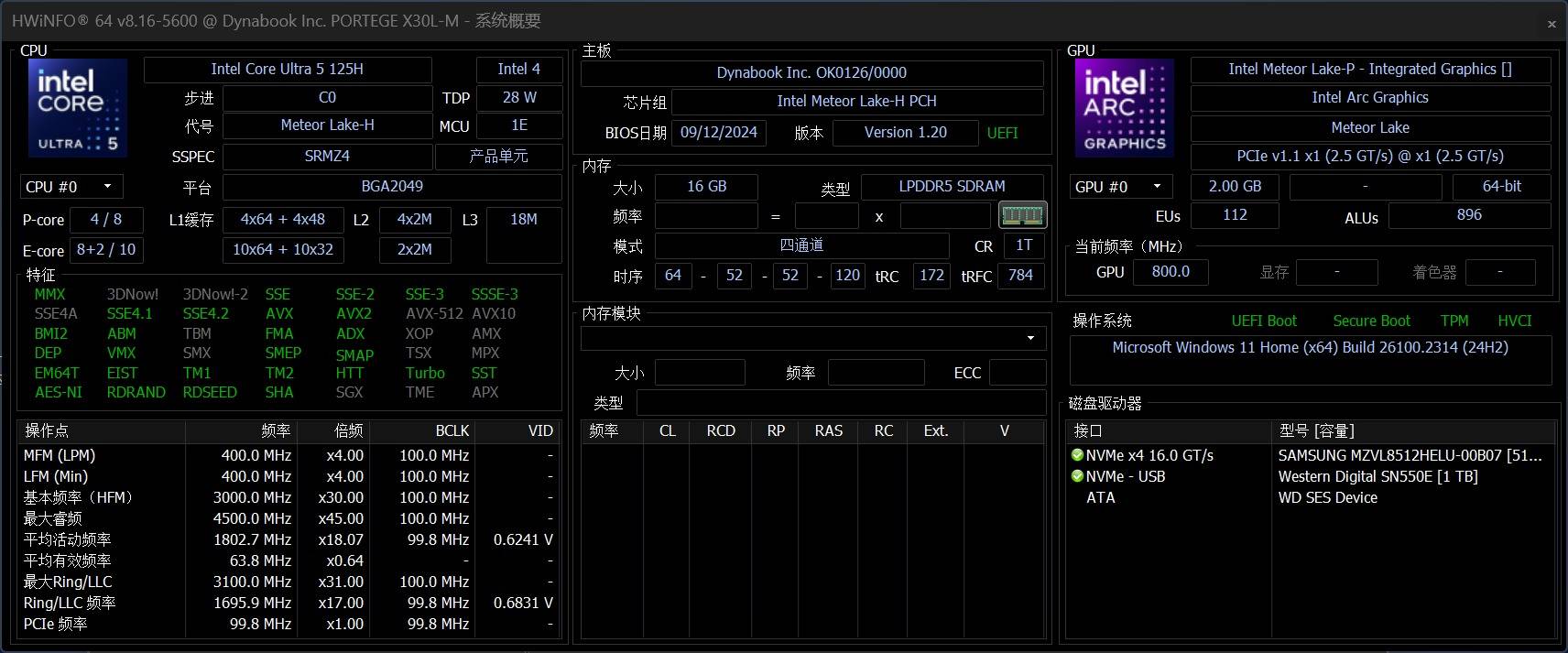The height and width of the screenshot is (653, 1568).
Task: Open the memory module (内存模块) dropdown
Action: click(812, 338)
